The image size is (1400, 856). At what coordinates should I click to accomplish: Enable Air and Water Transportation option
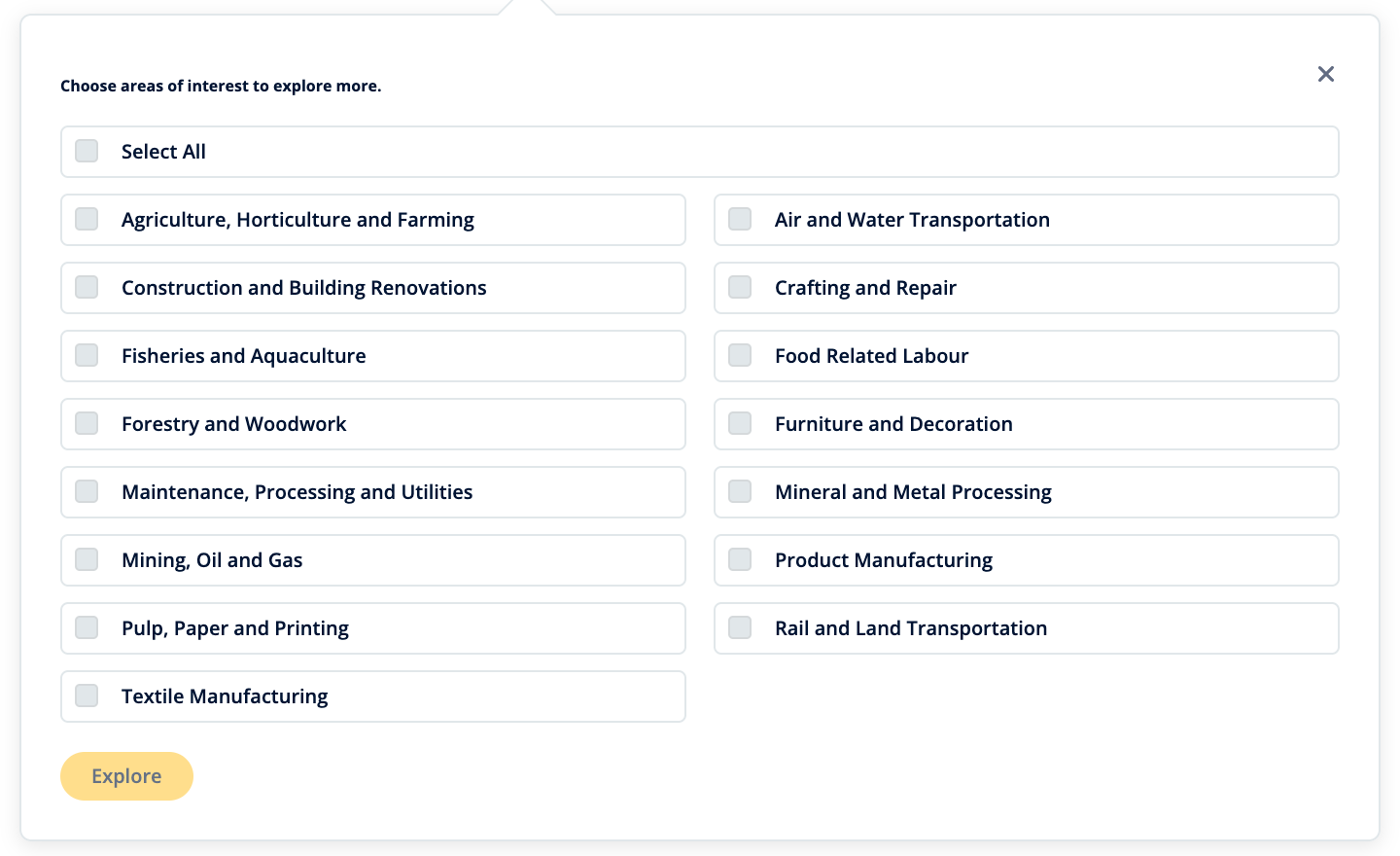click(x=740, y=219)
